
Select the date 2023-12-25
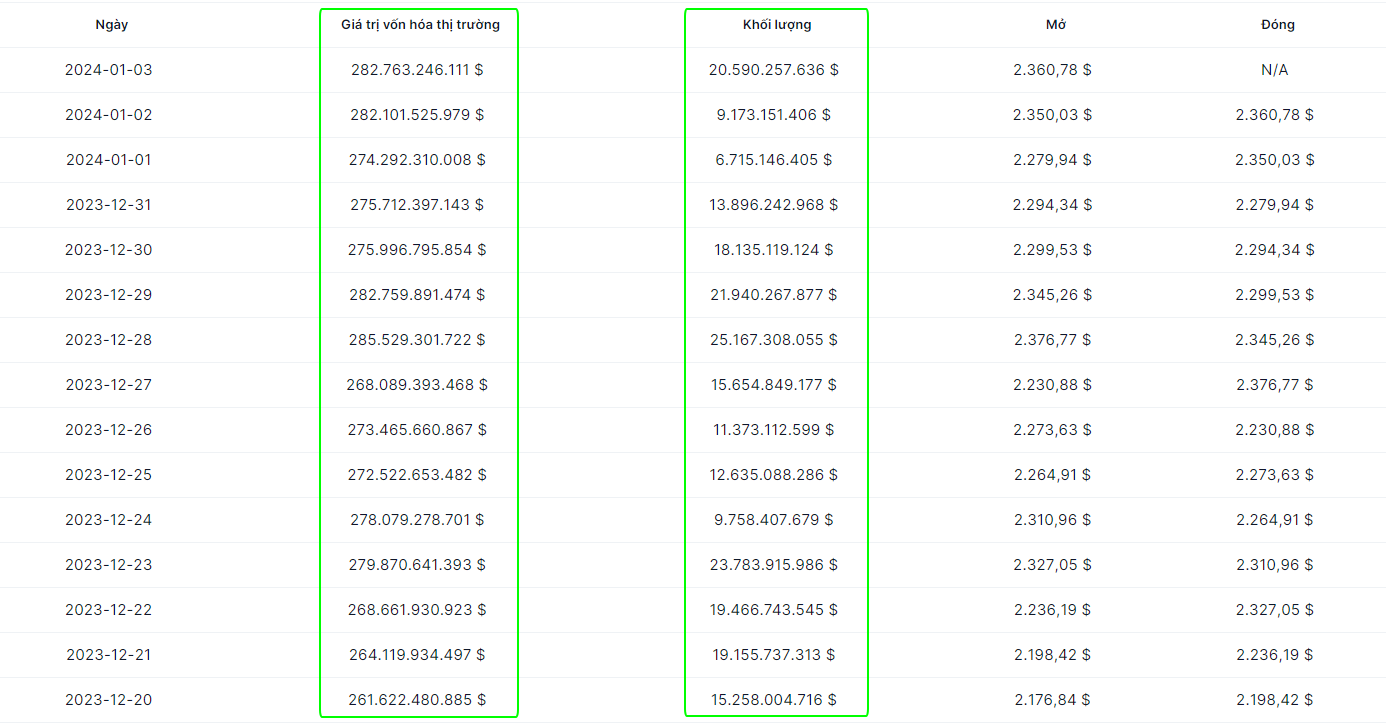pyautogui.click(x=109, y=475)
